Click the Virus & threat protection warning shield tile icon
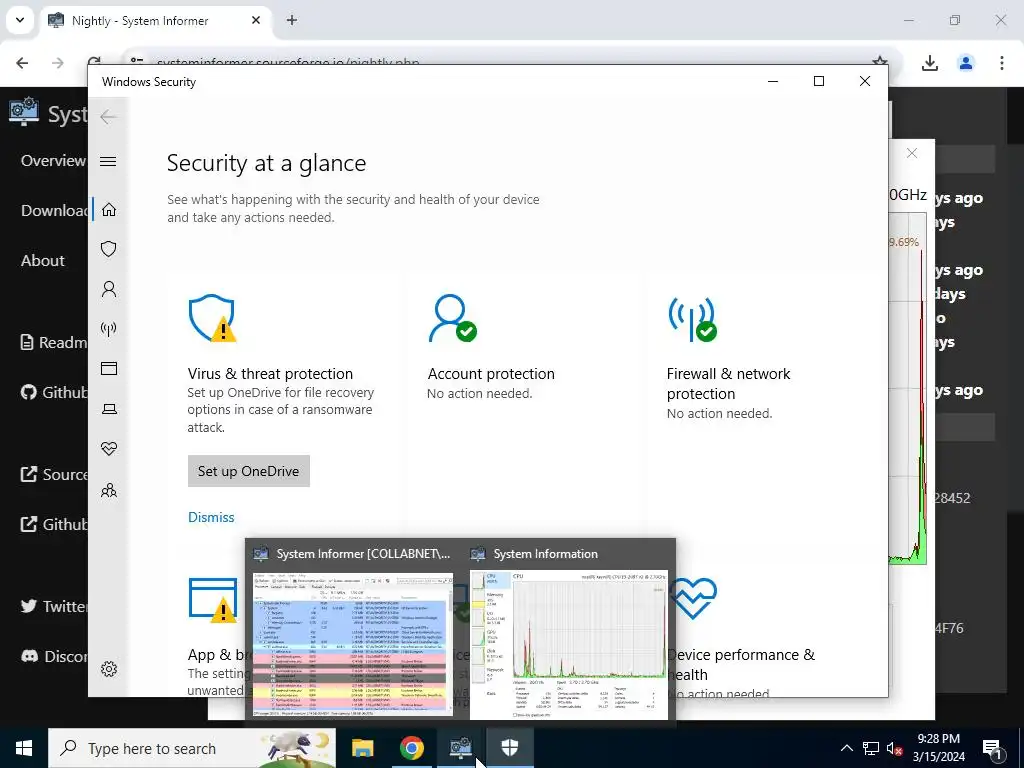1024x768 pixels. [212, 318]
